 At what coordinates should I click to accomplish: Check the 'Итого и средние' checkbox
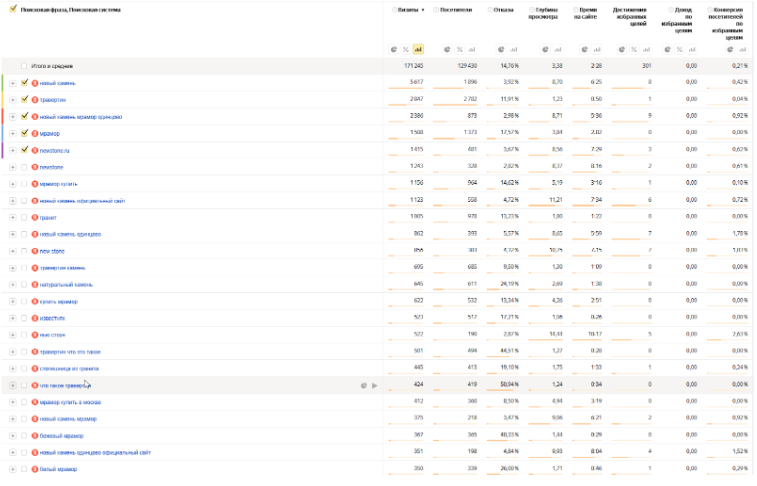click(24, 66)
